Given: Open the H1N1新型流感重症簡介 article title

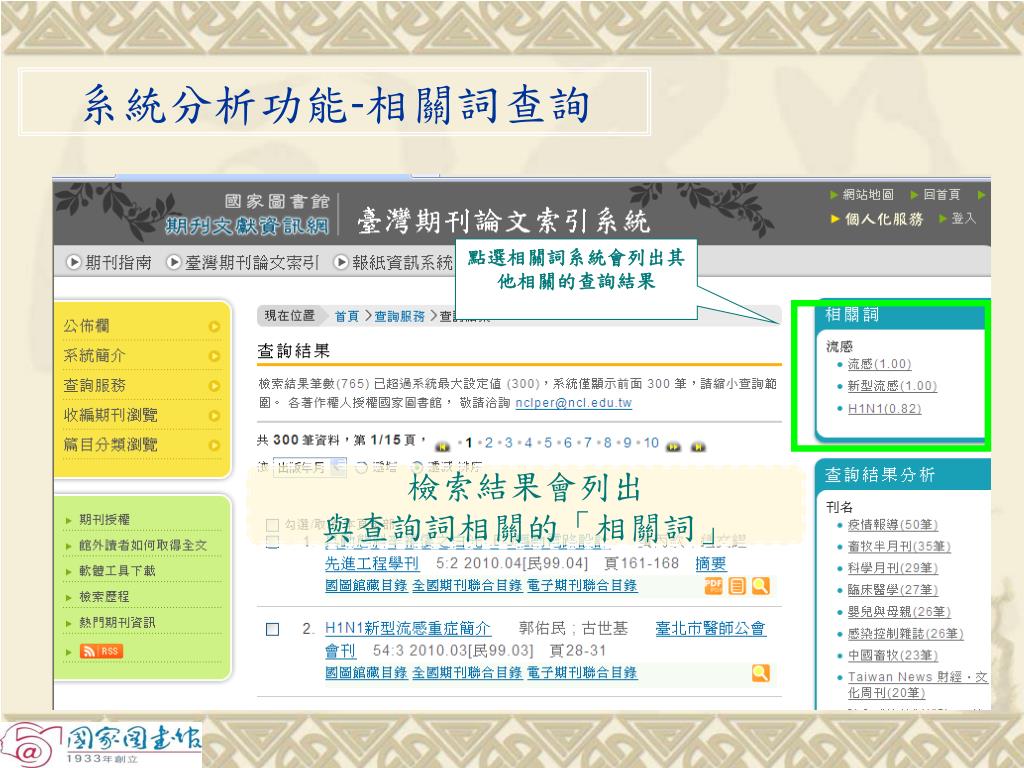Looking at the screenshot, I should (x=408, y=628).
